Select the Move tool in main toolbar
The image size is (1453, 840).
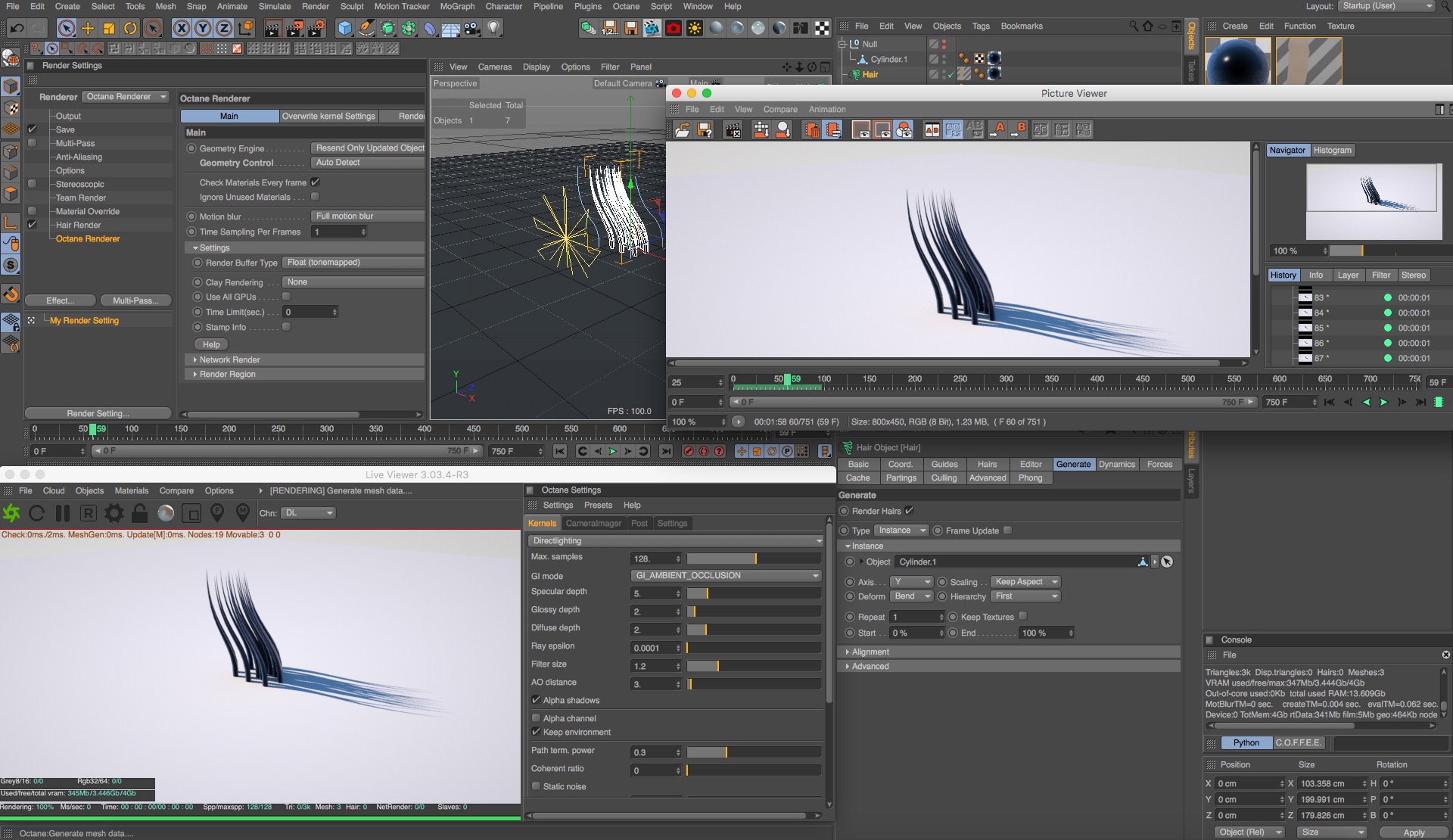(88, 29)
